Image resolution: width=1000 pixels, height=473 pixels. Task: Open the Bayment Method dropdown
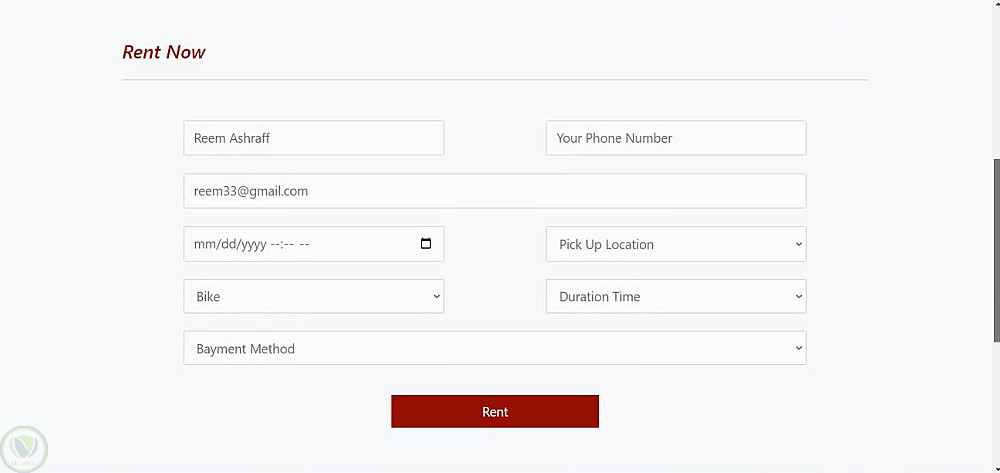(494, 348)
